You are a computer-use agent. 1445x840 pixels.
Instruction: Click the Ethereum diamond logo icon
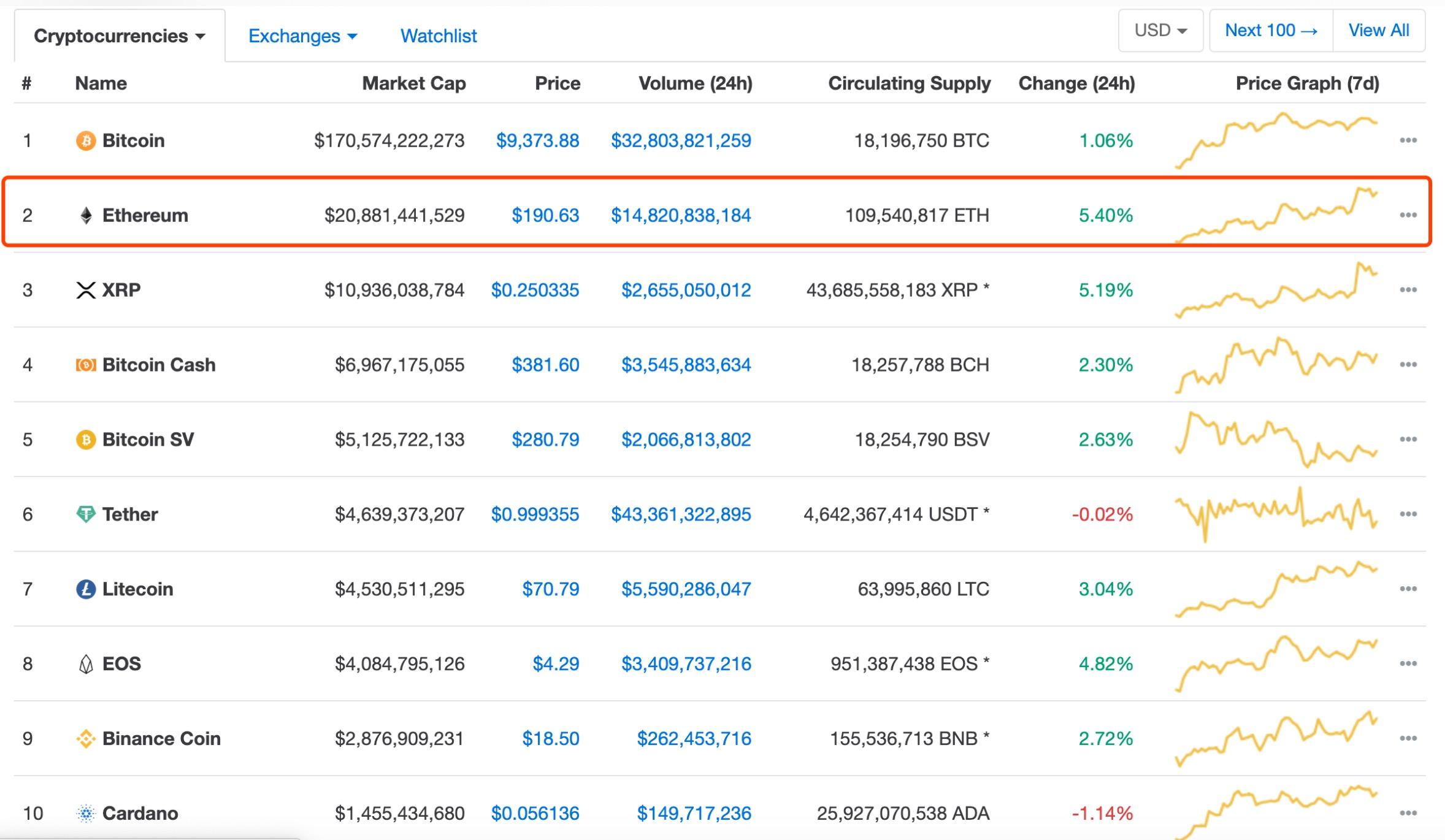pos(86,215)
